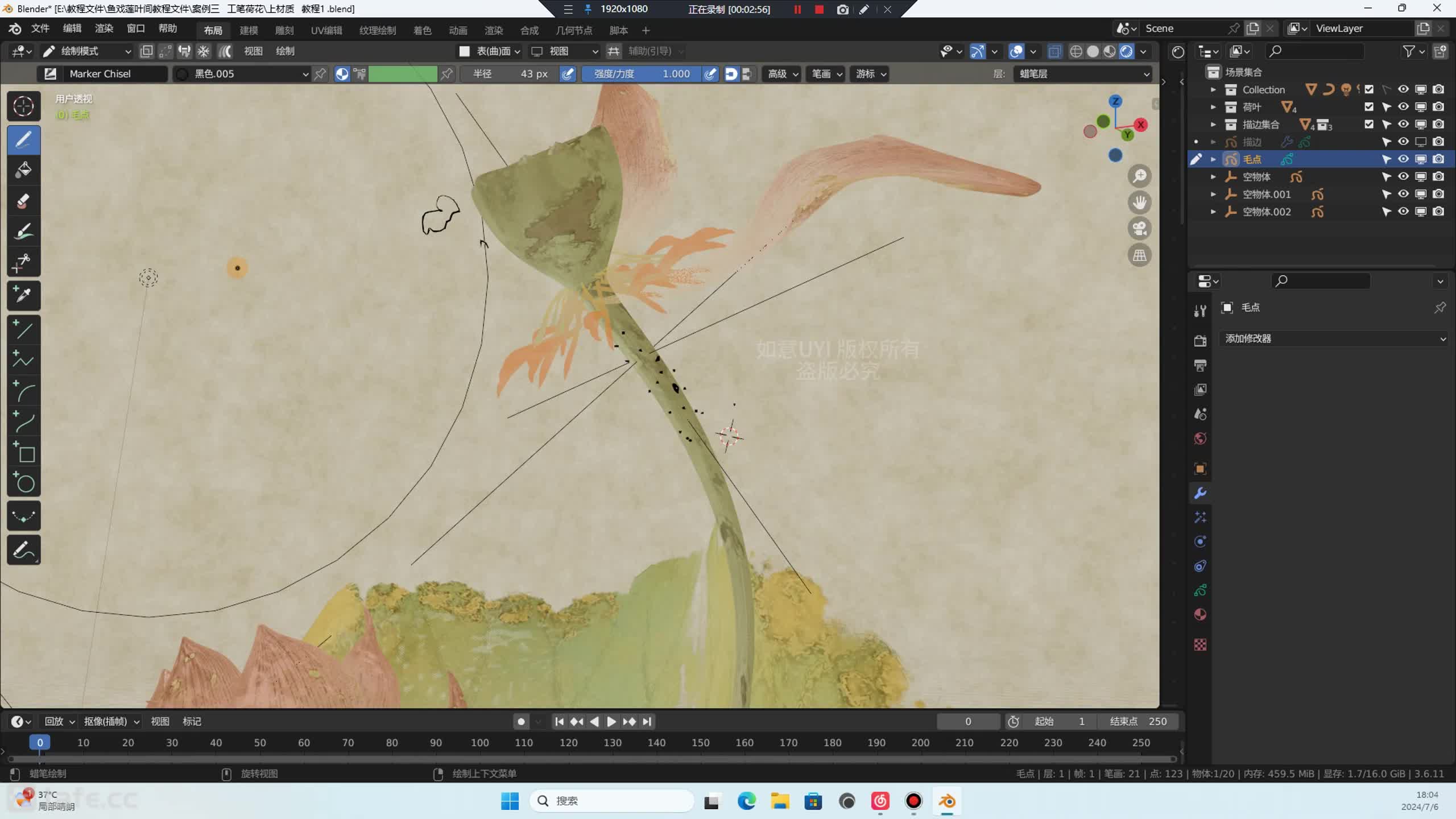Select the Polyline tool
The image size is (1456, 819).
[23, 360]
